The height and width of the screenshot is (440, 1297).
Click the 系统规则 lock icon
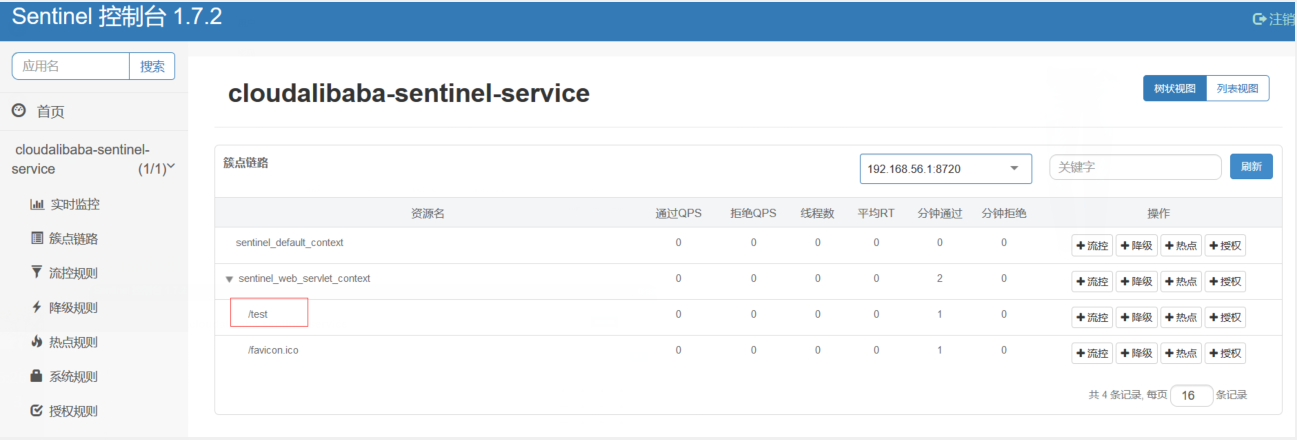coord(37,376)
